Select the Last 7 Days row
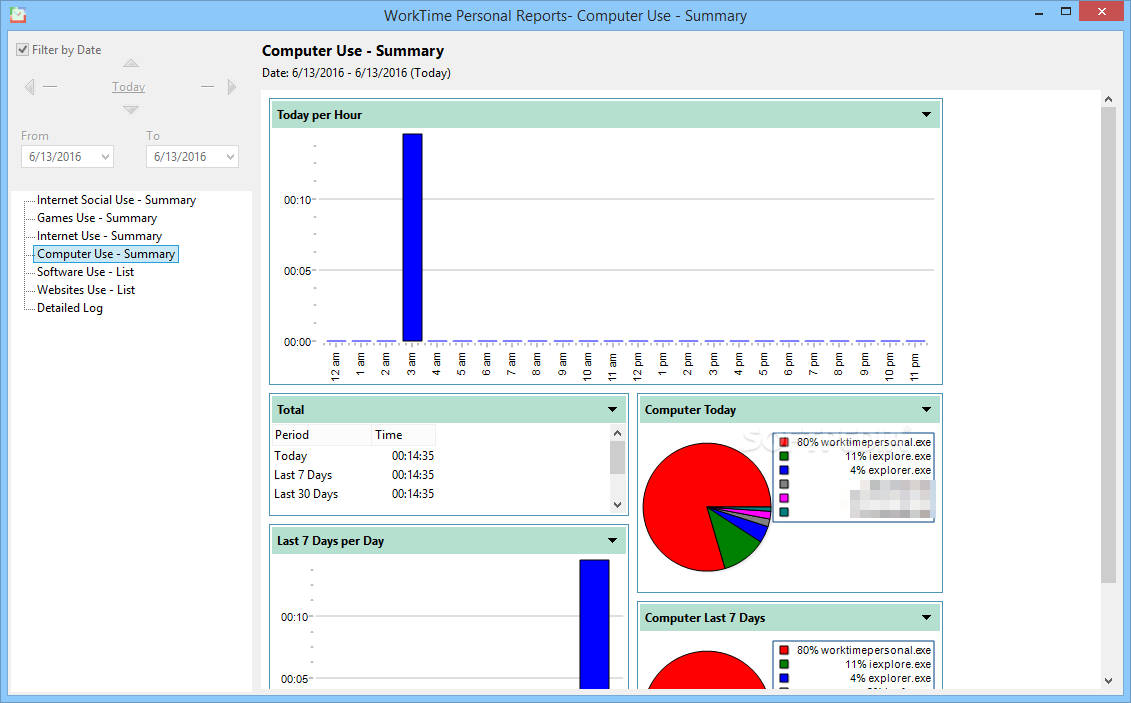The width and height of the screenshot is (1131, 703). click(354, 475)
